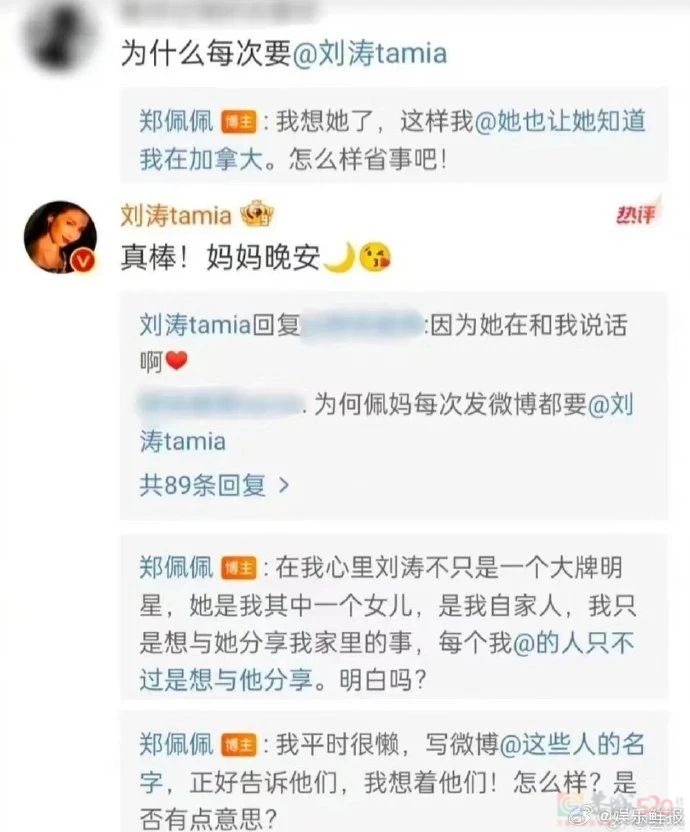The image size is (690, 832).
Task: Click the kissing face emoji
Action: [x=375, y=257]
